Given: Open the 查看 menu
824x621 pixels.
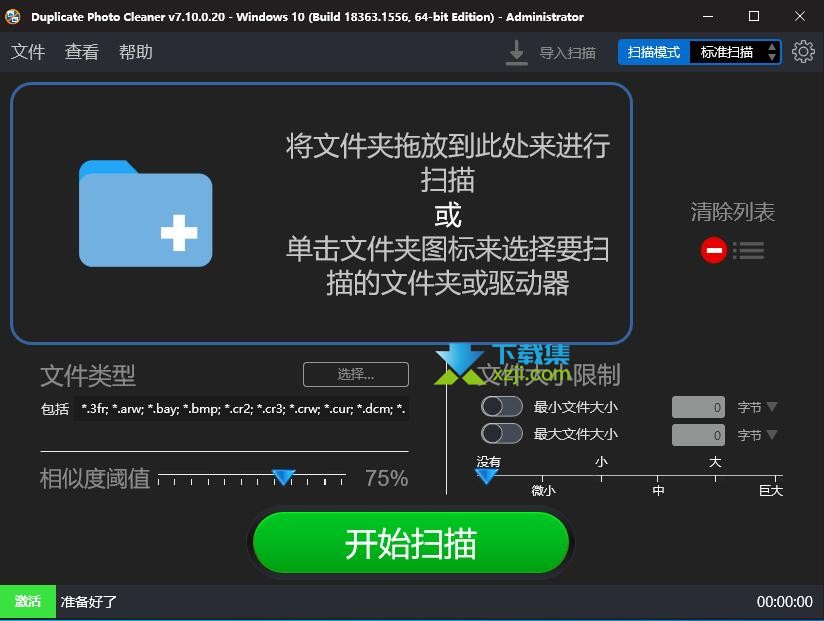Looking at the screenshot, I should (82, 52).
